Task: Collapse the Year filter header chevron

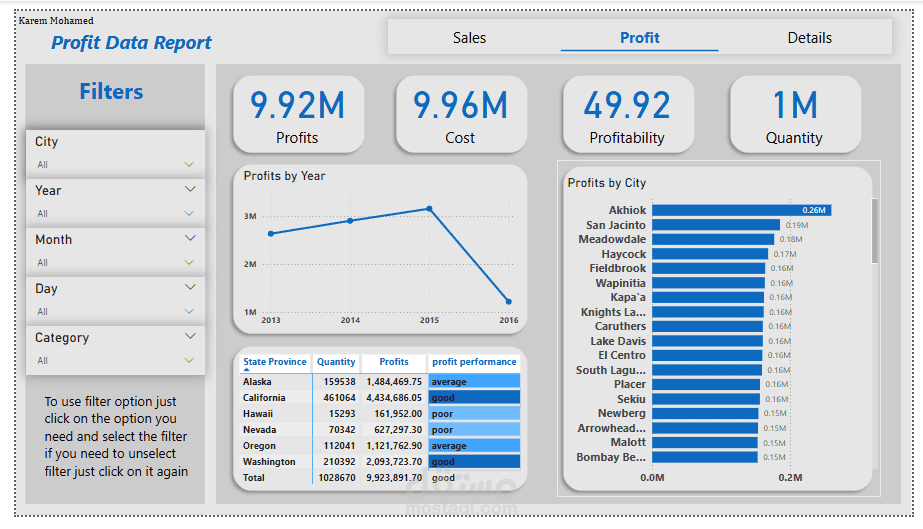Action: tap(190, 189)
